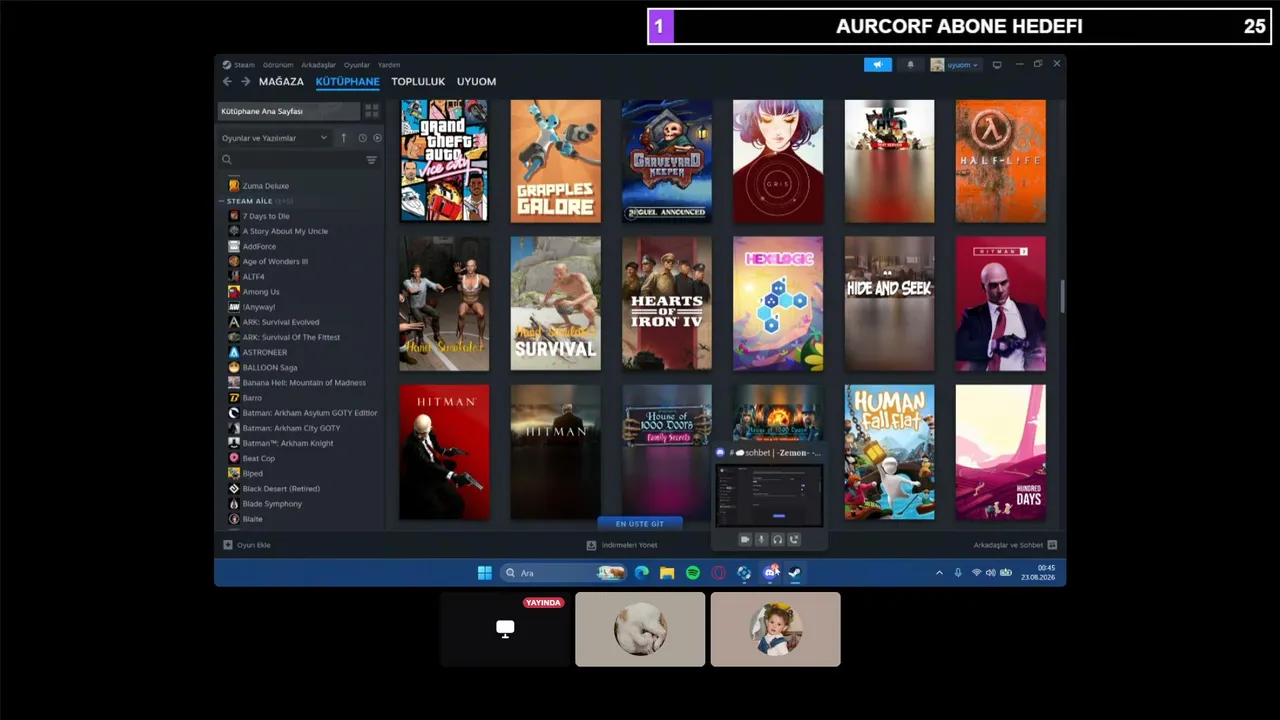
Task: Click the Steam icon on the taskbar
Action: [x=795, y=573]
